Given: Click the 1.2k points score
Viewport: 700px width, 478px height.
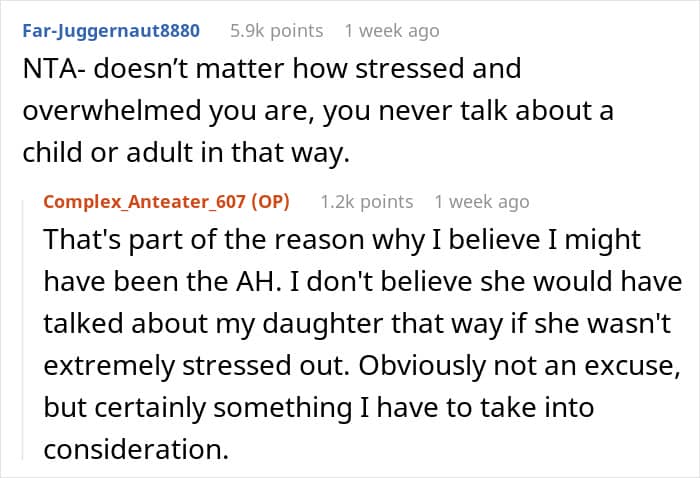Looking at the screenshot, I should (366, 201).
